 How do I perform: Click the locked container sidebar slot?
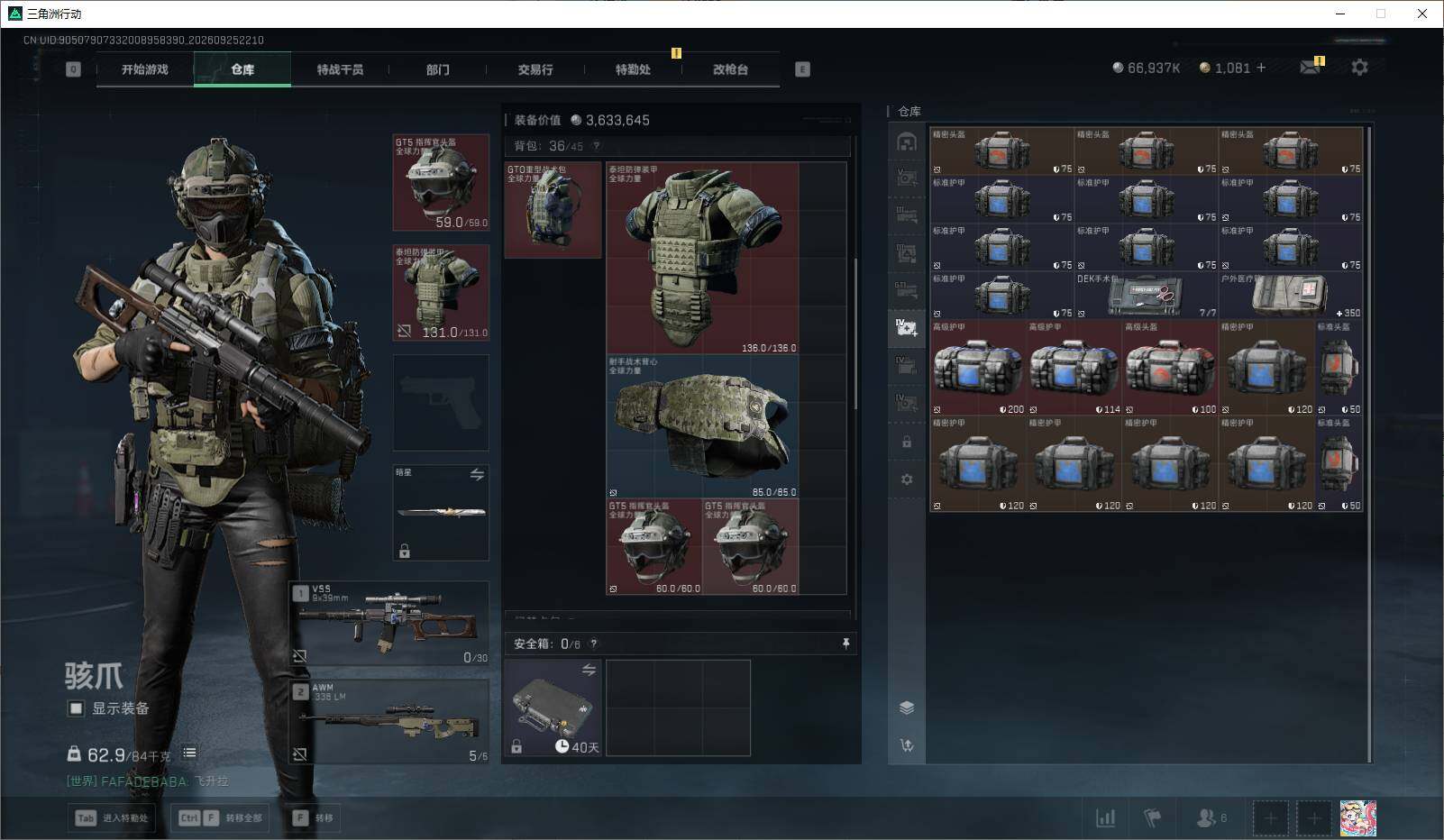907,442
